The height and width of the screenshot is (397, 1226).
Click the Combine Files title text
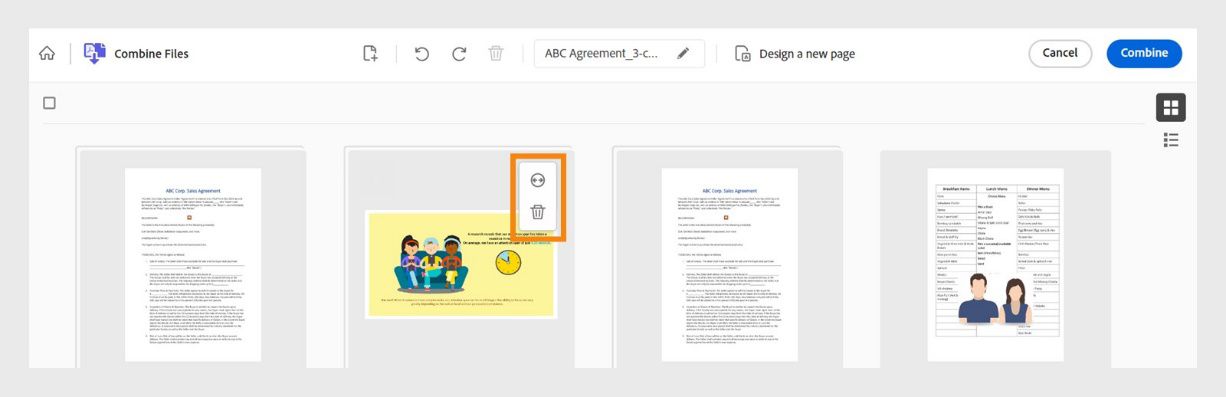tap(152, 54)
